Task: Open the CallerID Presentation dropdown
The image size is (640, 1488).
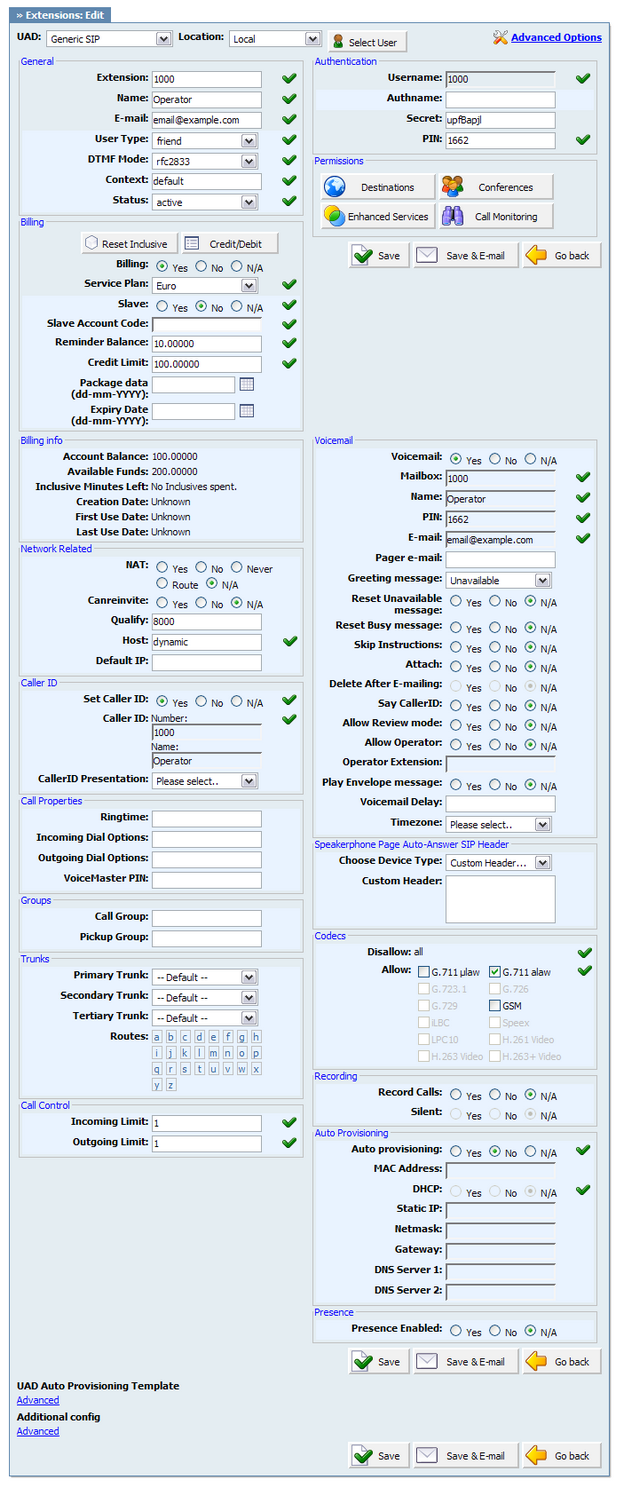Action: pos(205,780)
